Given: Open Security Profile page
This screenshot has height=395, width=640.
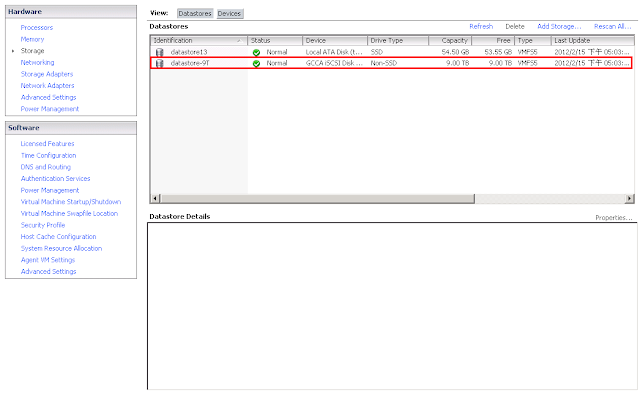Looking at the screenshot, I should click(43, 225).
